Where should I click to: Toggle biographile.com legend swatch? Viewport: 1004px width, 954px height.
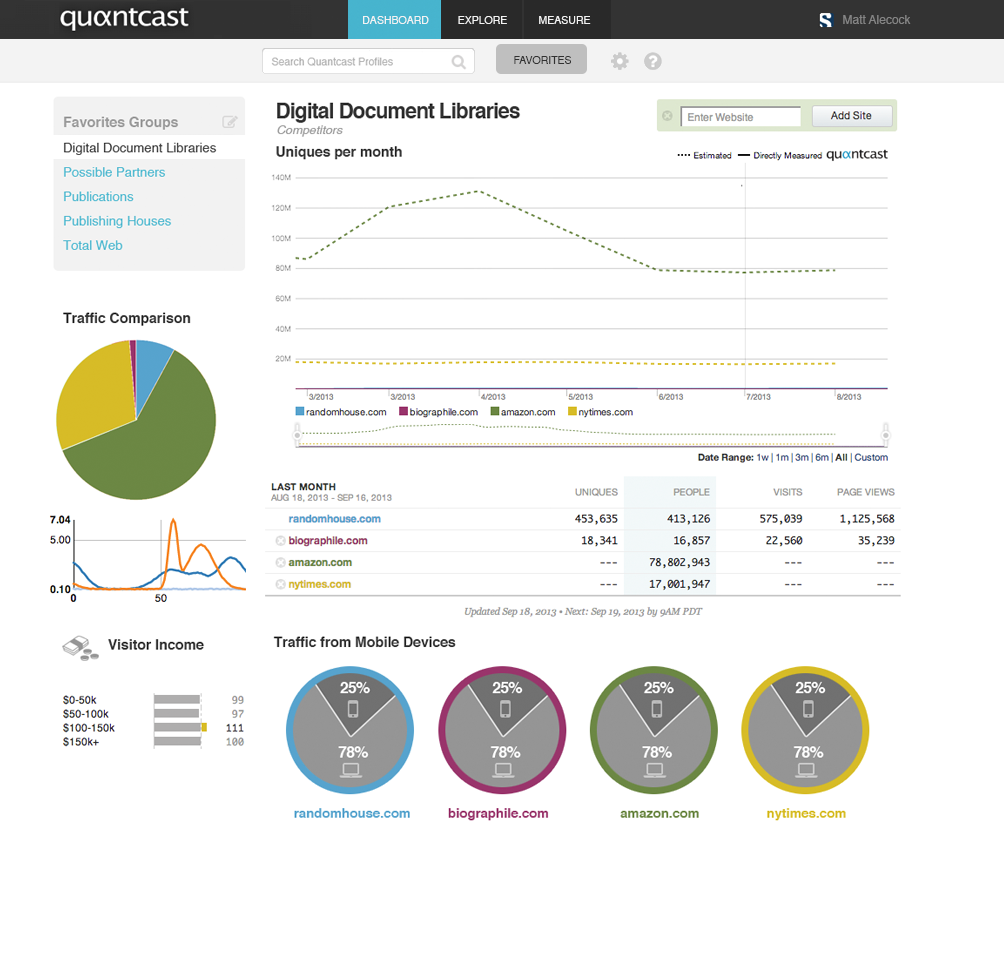[403, 411]
